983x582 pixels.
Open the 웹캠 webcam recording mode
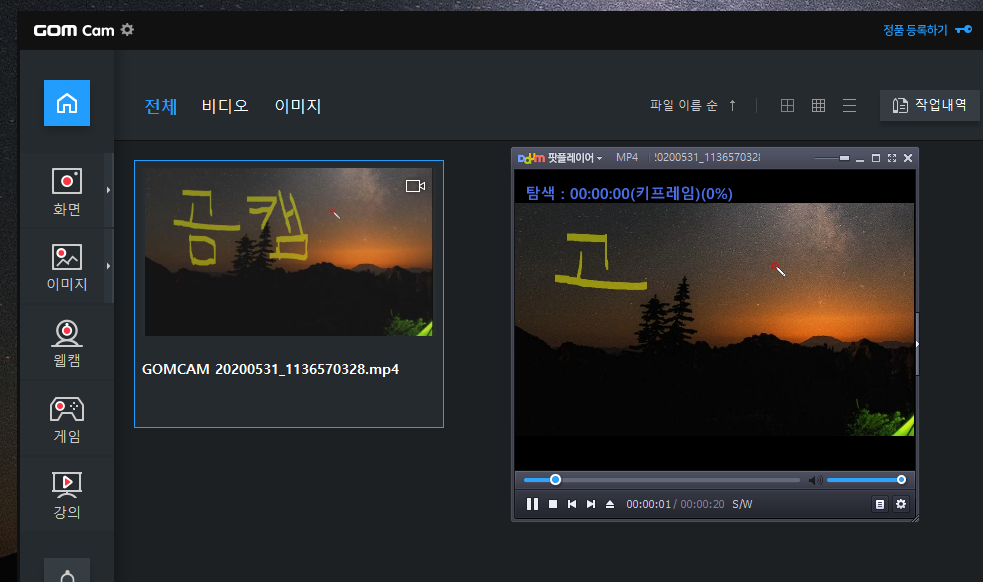pyautogui.click(x=66, y=343)
